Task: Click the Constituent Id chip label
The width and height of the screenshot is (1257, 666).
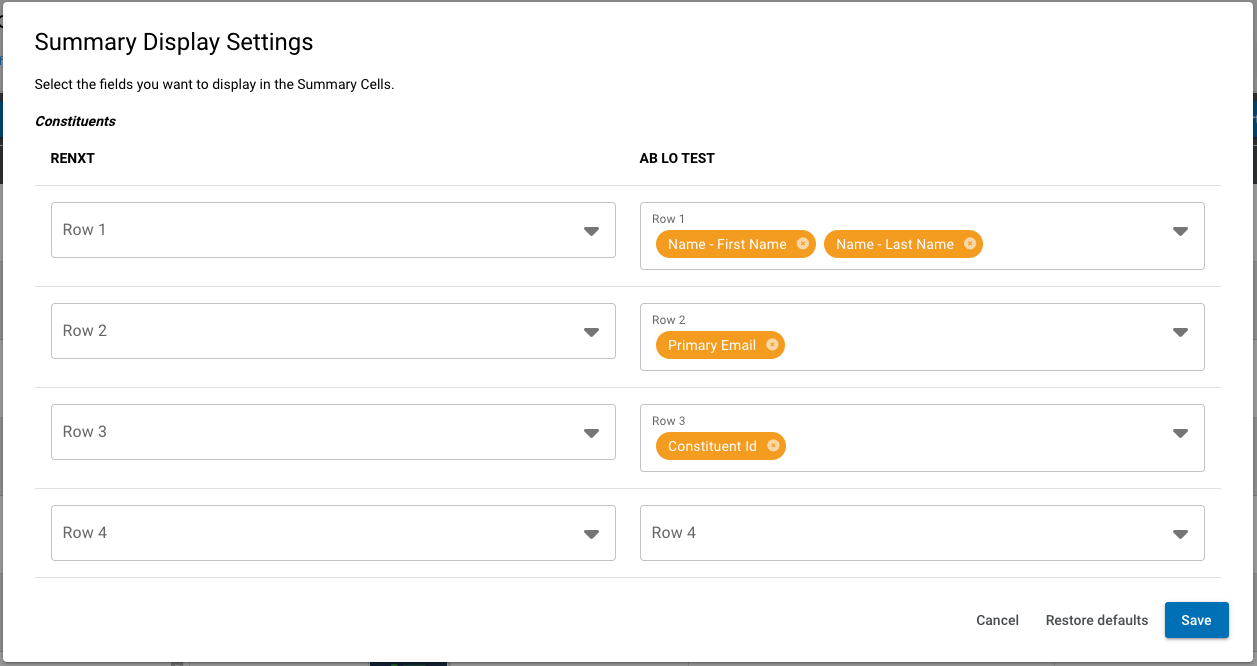Action: 710,445
